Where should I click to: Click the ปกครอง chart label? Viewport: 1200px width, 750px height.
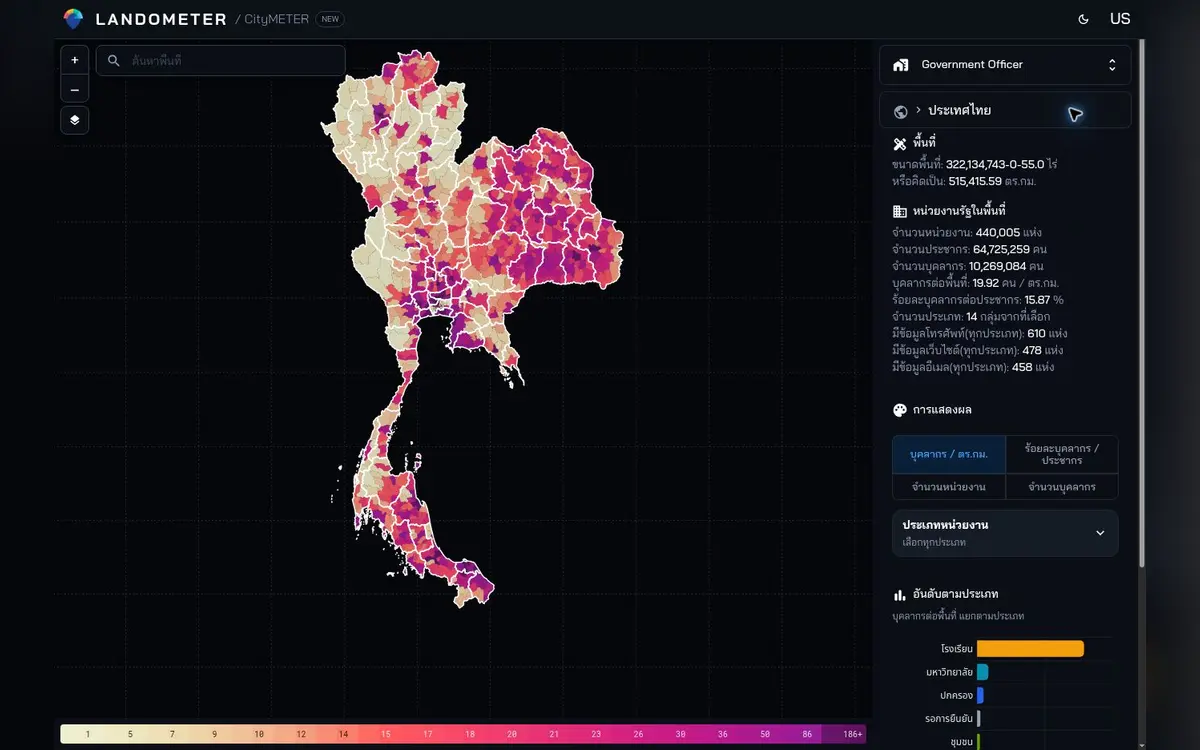957,695
